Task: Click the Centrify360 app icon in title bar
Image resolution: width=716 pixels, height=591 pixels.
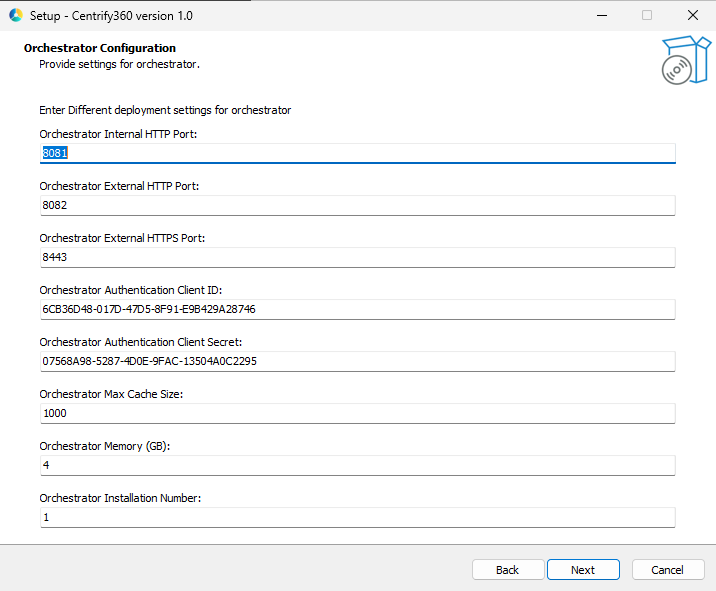Action: coord(16,16)
